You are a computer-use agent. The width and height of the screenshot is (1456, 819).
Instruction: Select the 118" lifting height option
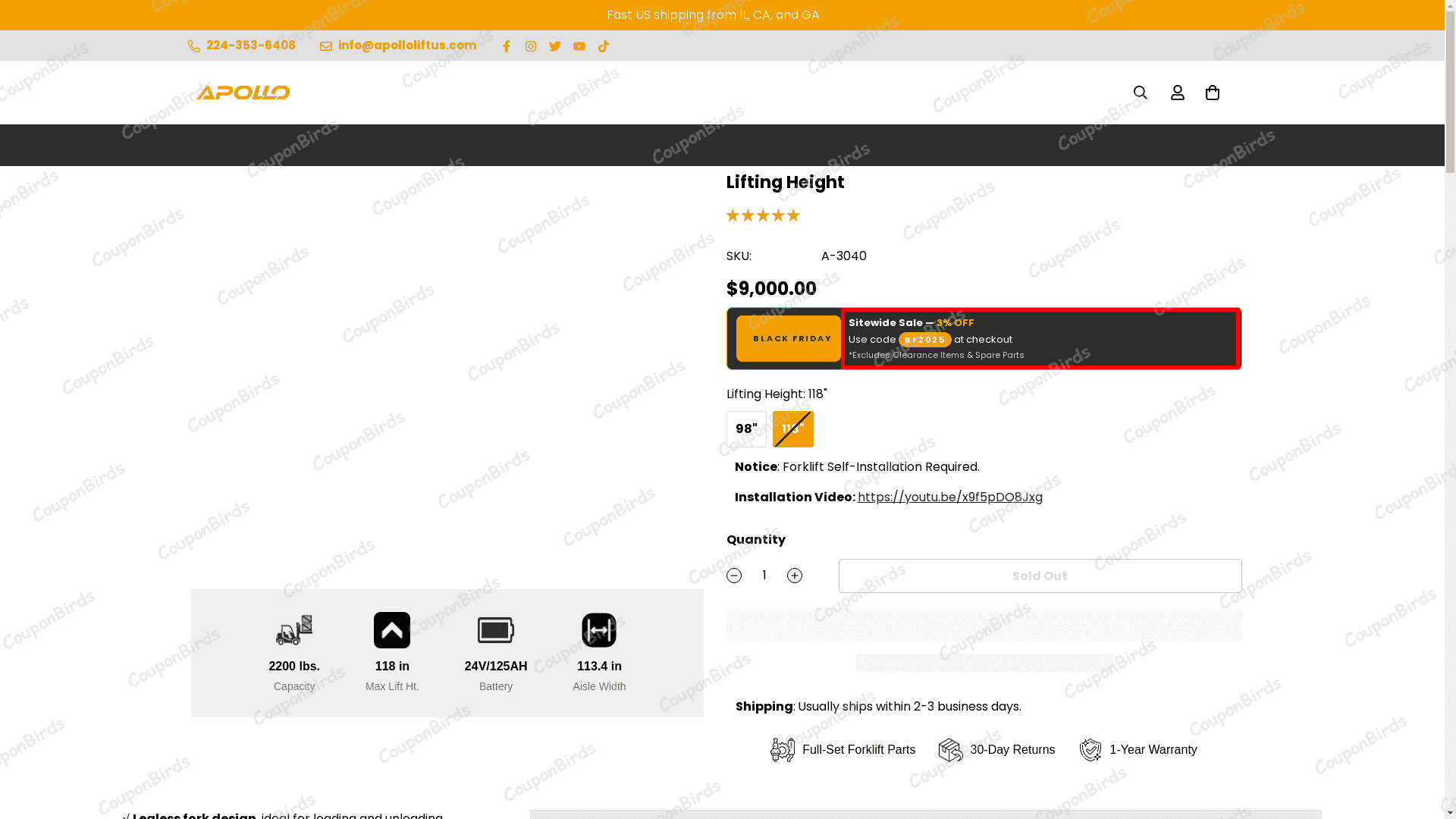point(793,429)
